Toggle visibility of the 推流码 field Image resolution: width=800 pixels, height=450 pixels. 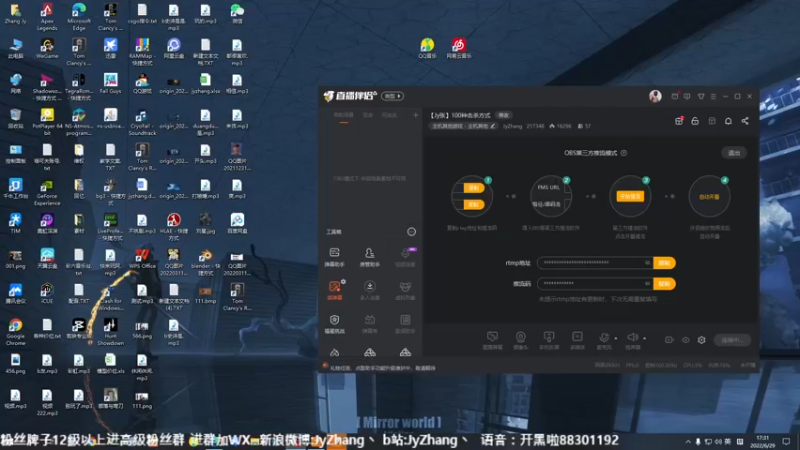[x=647, y=284]
